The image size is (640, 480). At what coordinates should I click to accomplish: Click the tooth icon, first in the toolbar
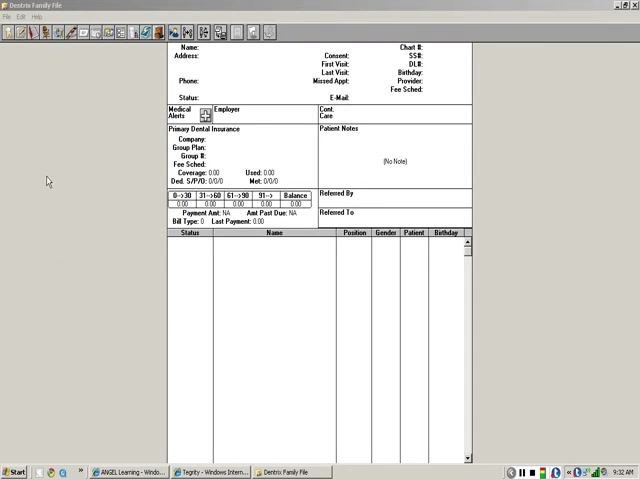(8, 32)
